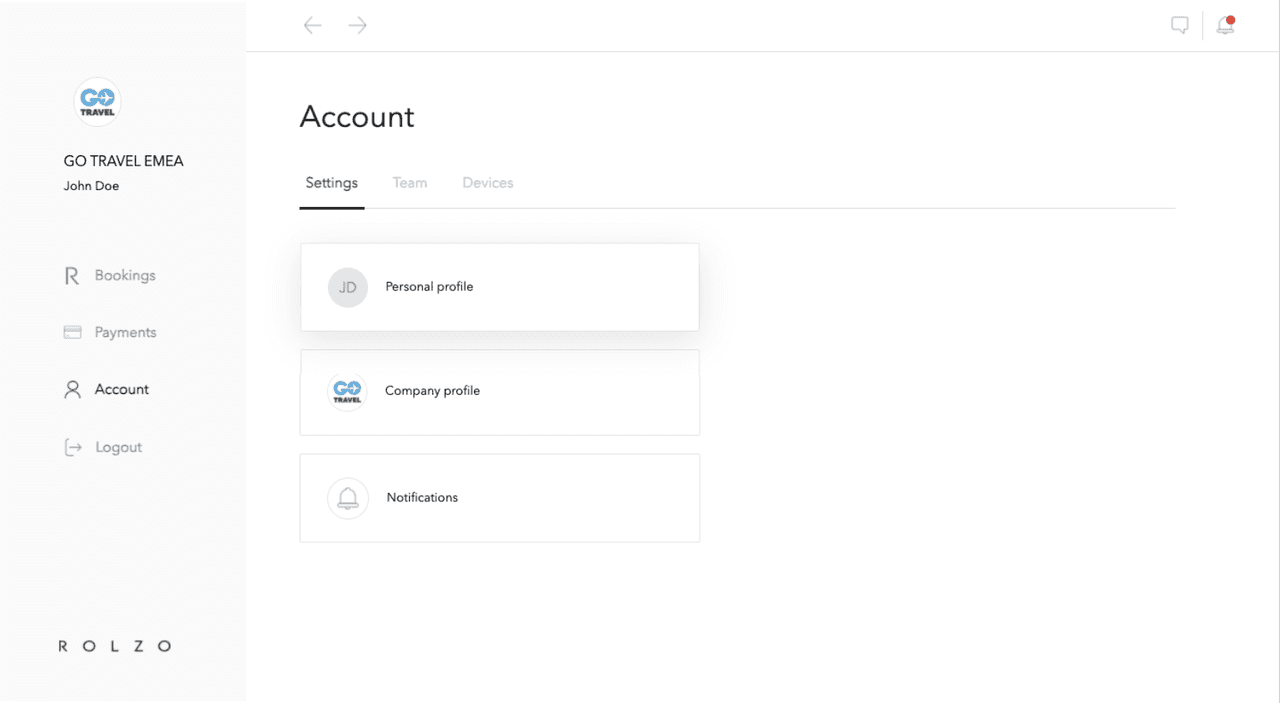Click the JD initials avatar
1280x703 pixels.
point(348,288)
